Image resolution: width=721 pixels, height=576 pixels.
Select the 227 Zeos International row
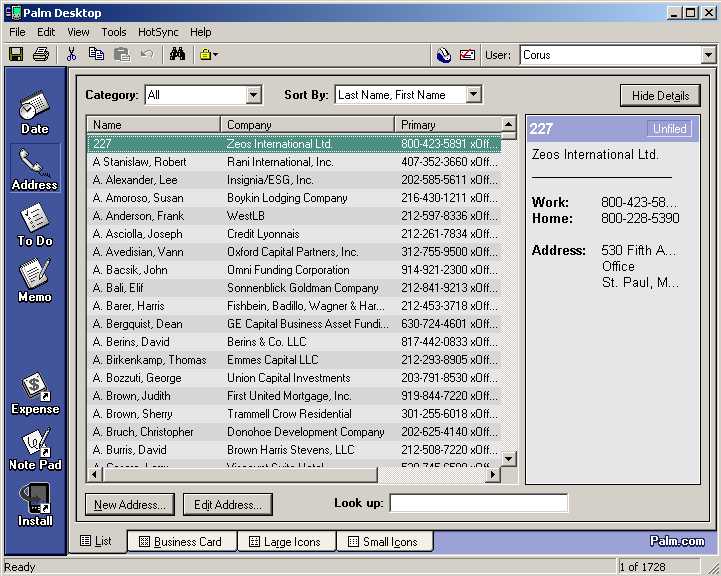pos(294,143)
